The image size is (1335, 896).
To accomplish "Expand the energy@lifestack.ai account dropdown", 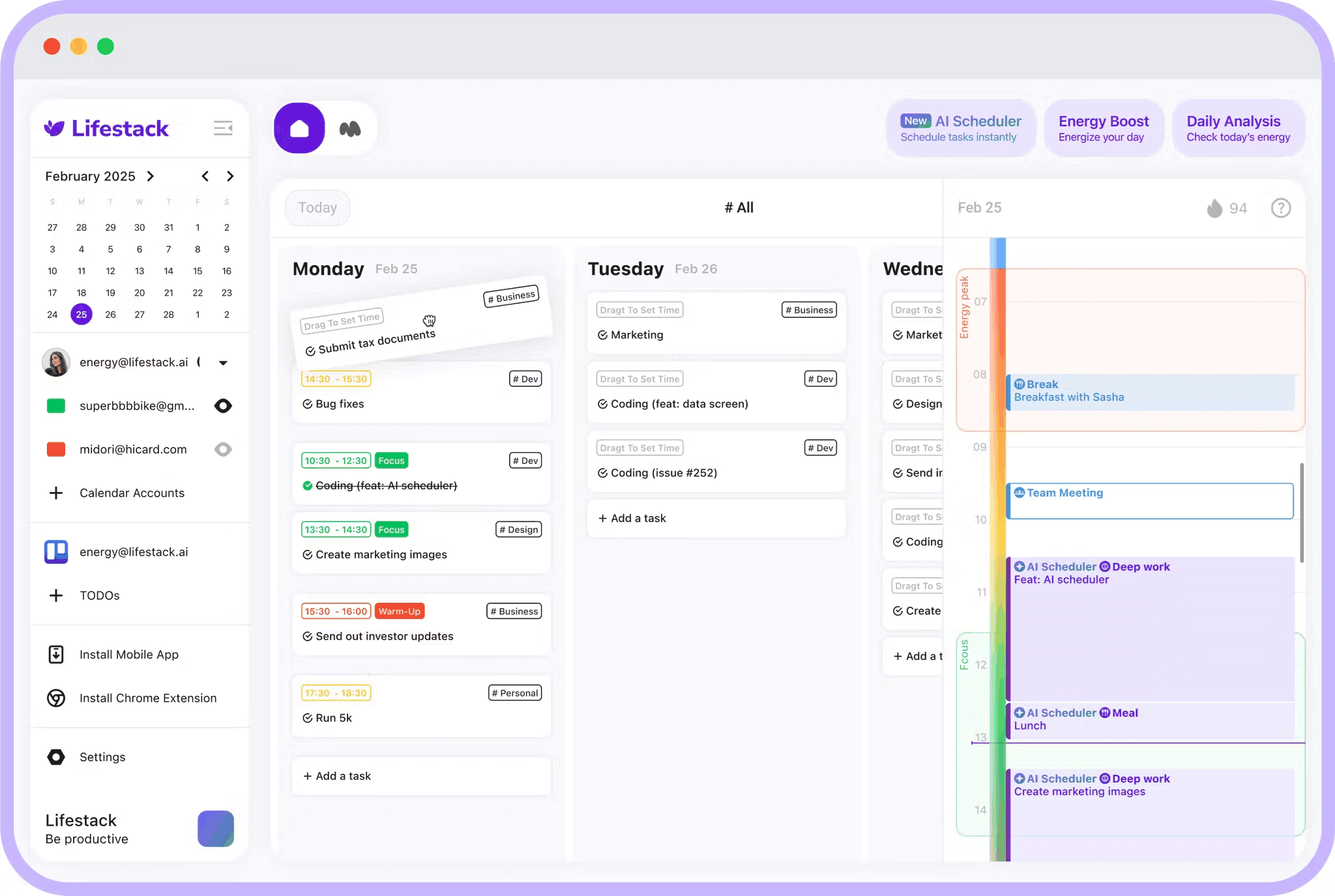I will (223, 362).
